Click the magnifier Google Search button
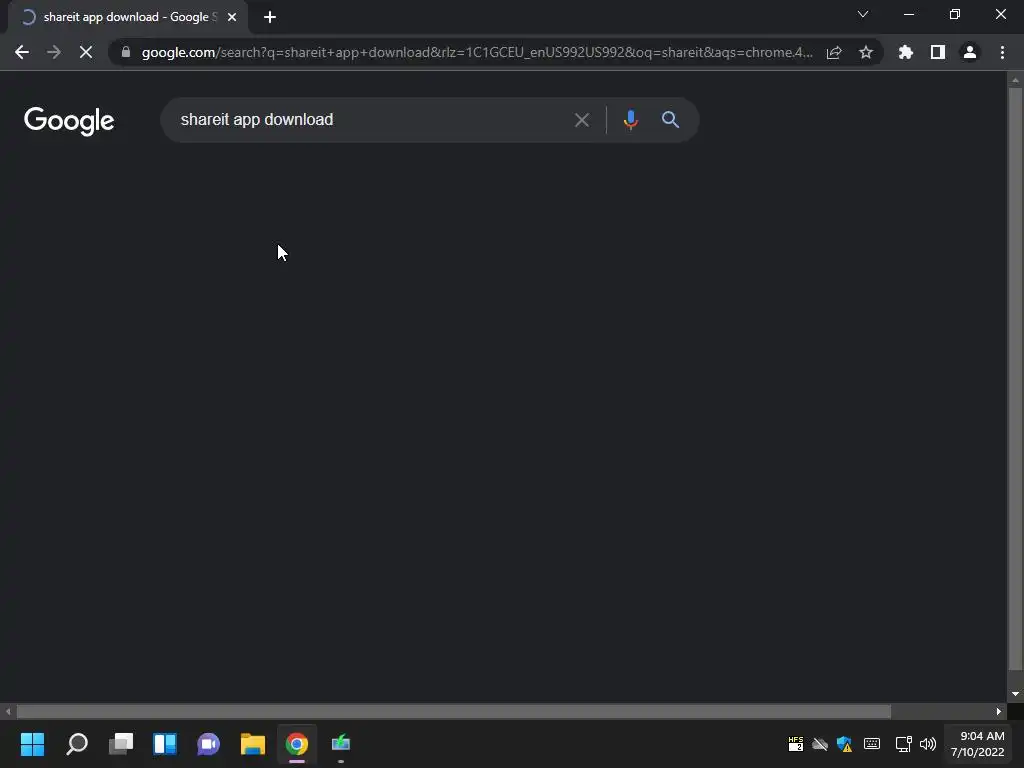 click(671, 120)
